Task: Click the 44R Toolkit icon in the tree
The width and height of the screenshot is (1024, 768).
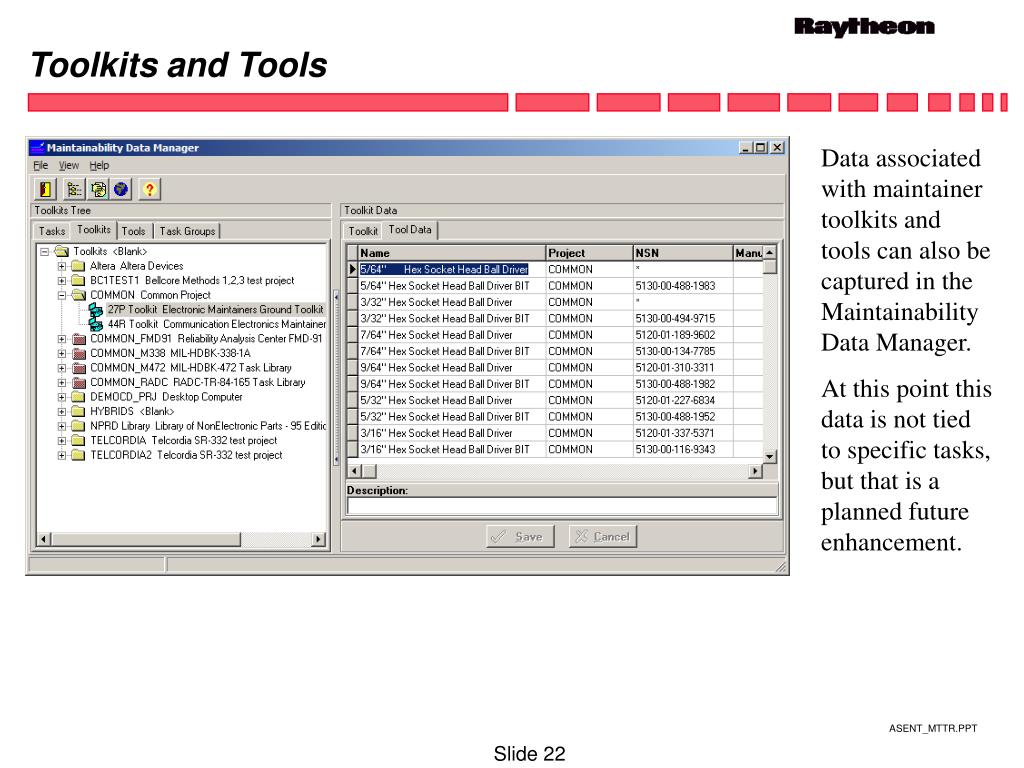Action: (x=96, y=324)
